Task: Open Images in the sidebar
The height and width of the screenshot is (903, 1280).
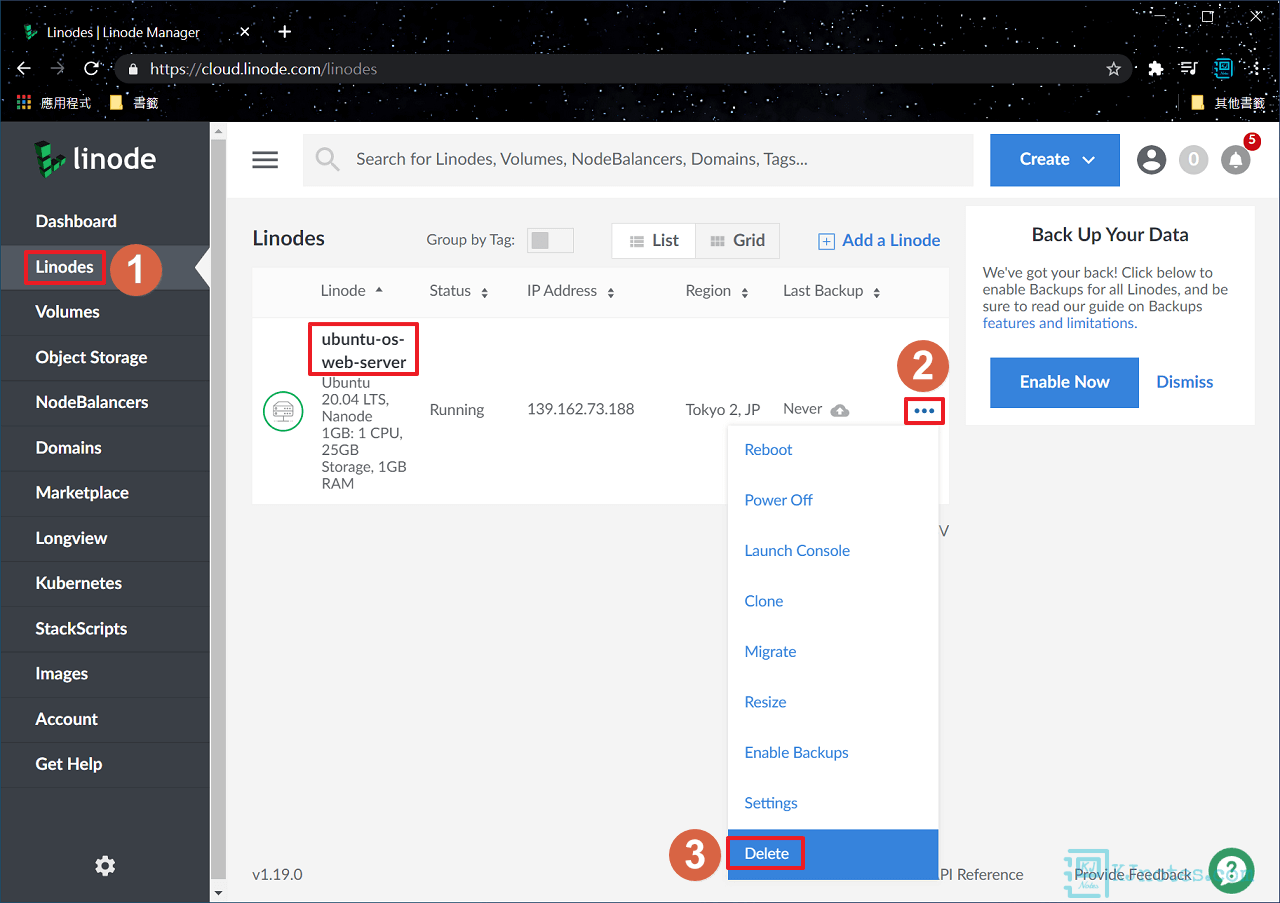Action: click(105, 674)
